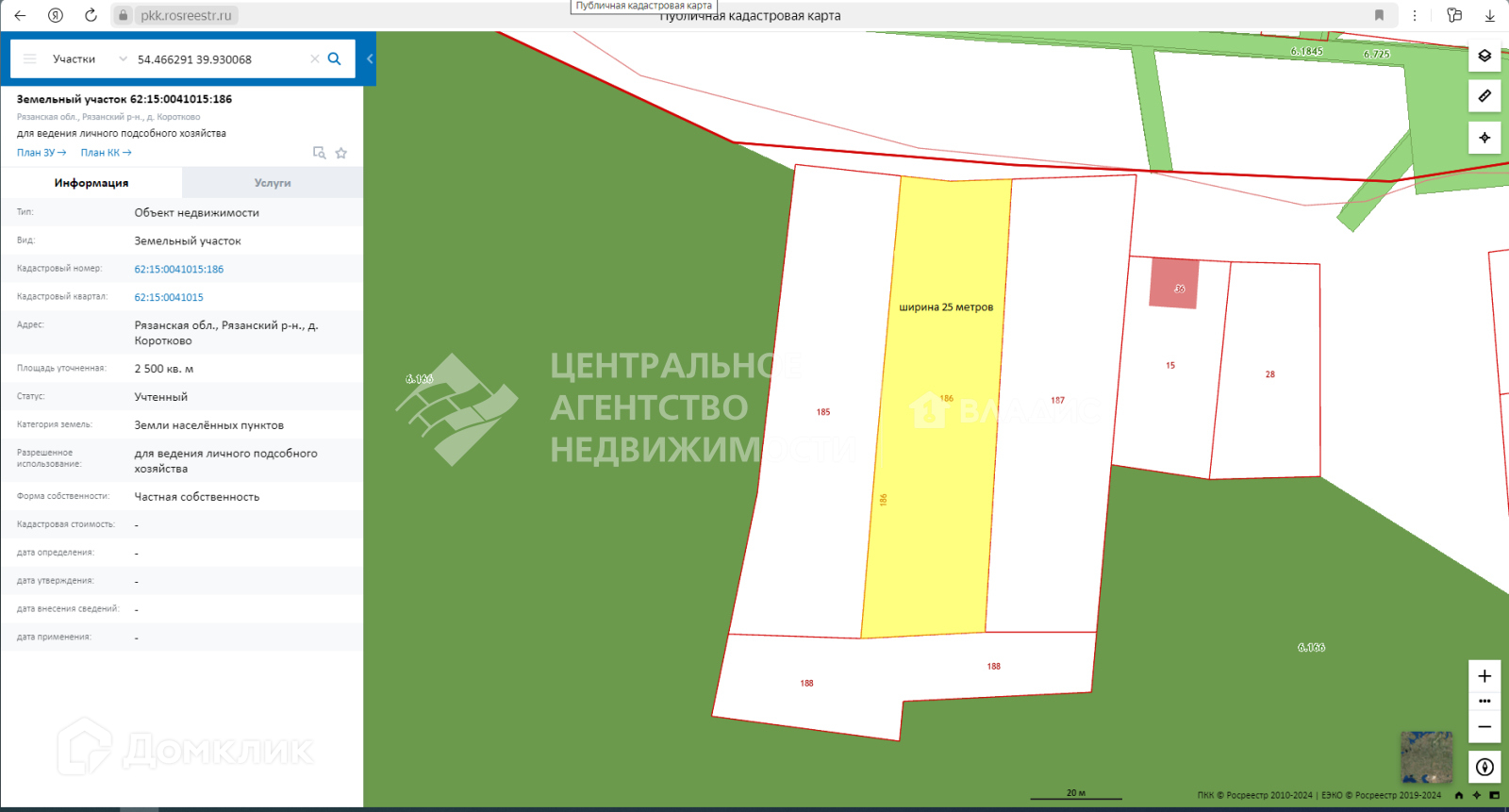This screenshot has height=812, width=1509.
Task: Click the parcel title heading 62:15:0041015:186
Action: click(x=124, y=99)
